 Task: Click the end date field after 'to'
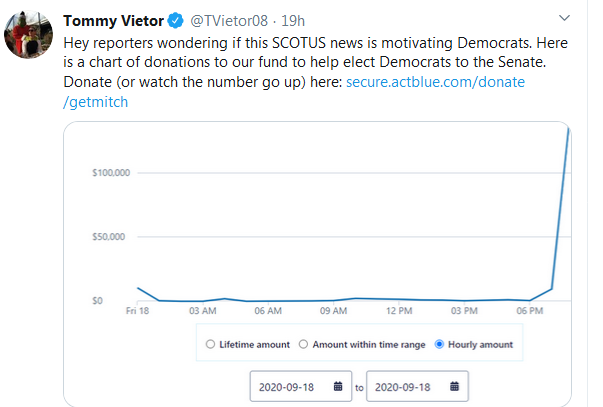(417, 386)
